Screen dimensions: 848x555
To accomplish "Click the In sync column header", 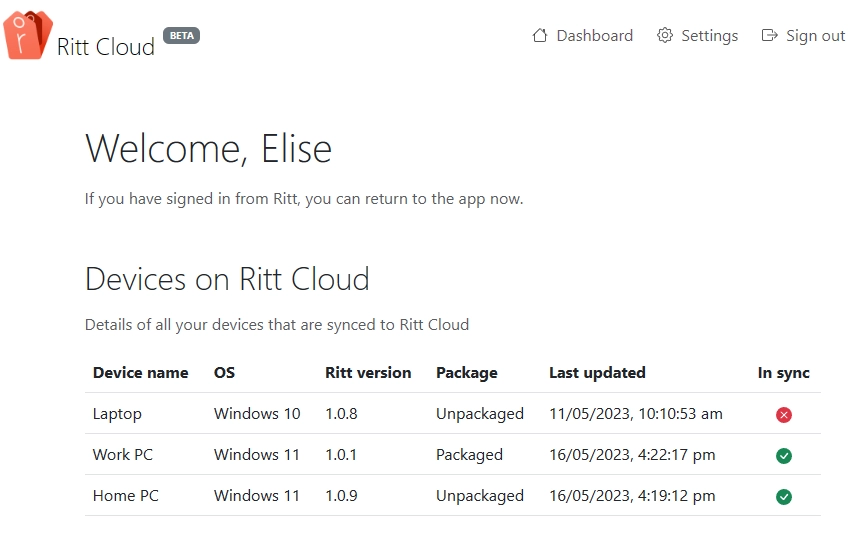I will (x=784, y=373).
